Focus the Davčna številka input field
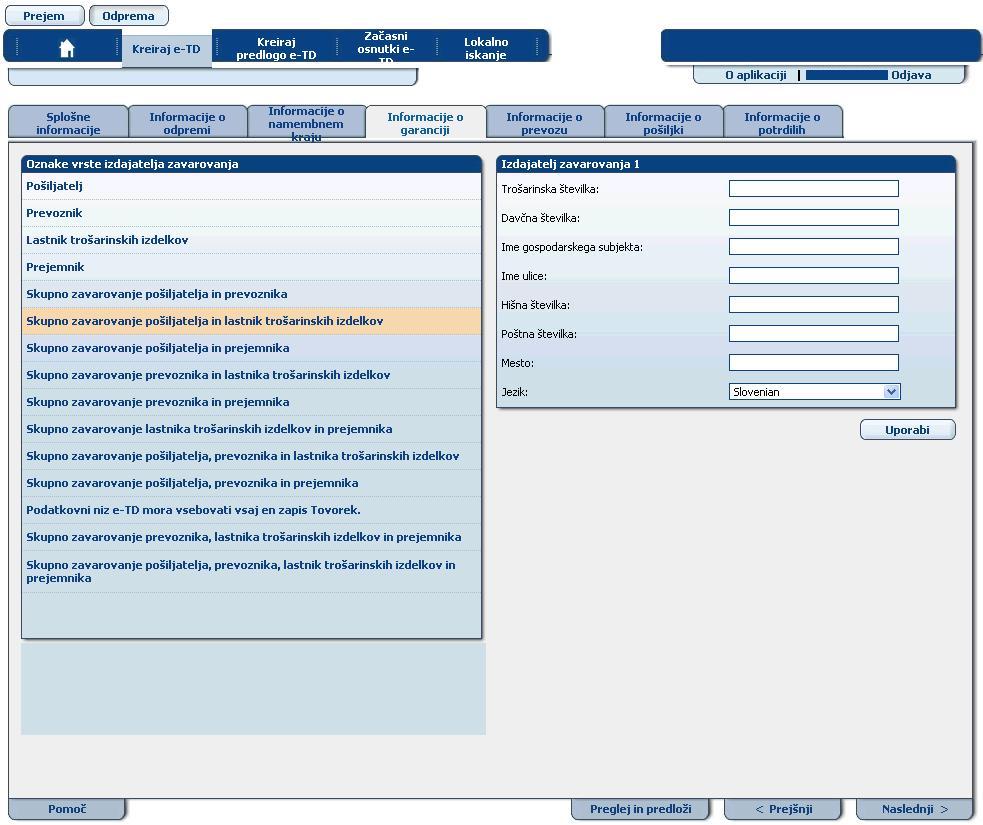Image resolution: width=983 pixels, height=825 pixels. tap(813, 218)
